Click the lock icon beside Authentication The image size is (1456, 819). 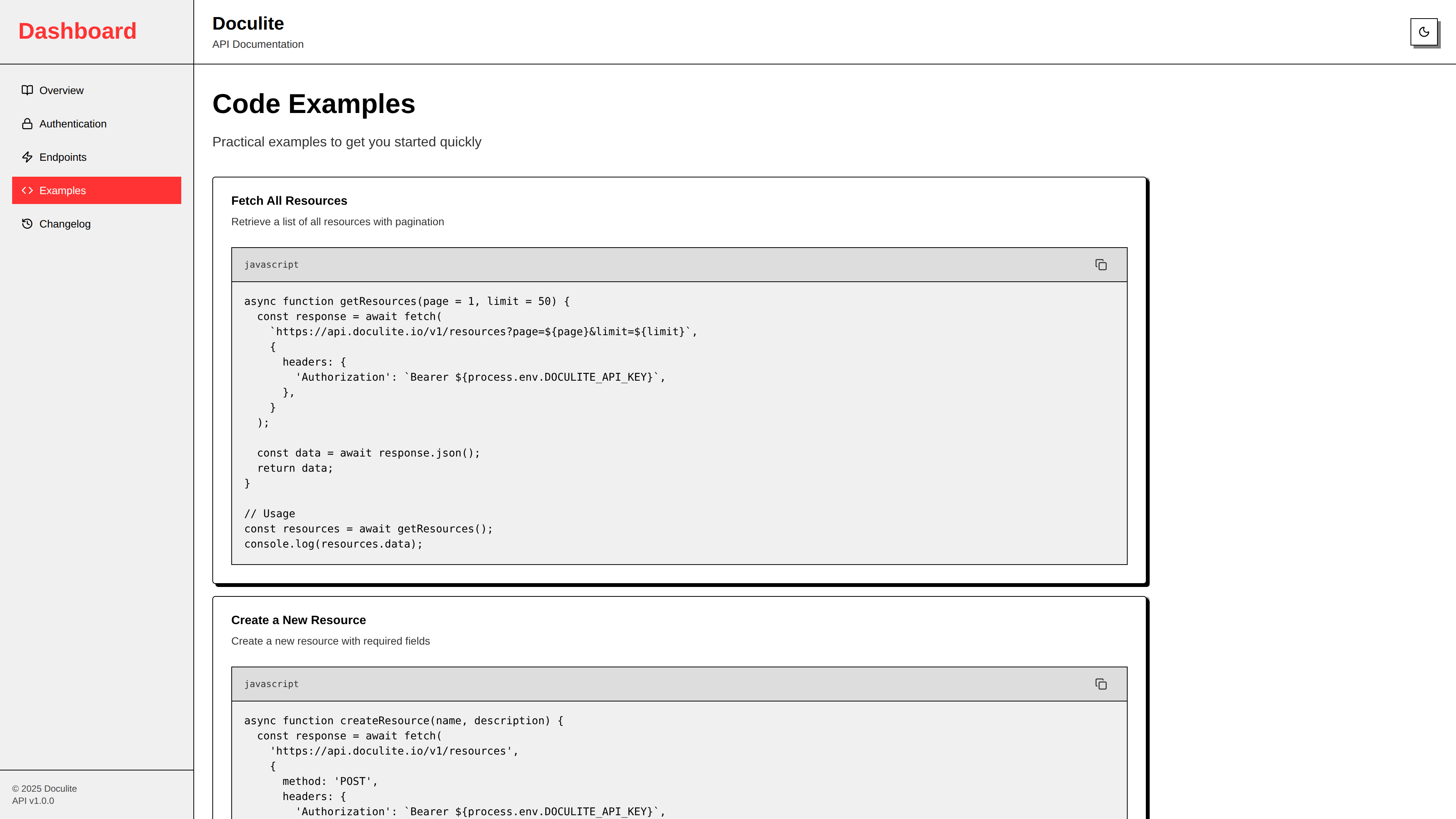(x=27, y=124)
